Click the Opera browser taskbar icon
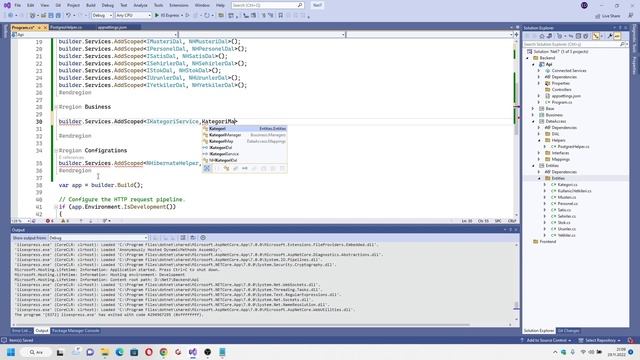This screenshot has width=640, height=360. pos(149,352)
